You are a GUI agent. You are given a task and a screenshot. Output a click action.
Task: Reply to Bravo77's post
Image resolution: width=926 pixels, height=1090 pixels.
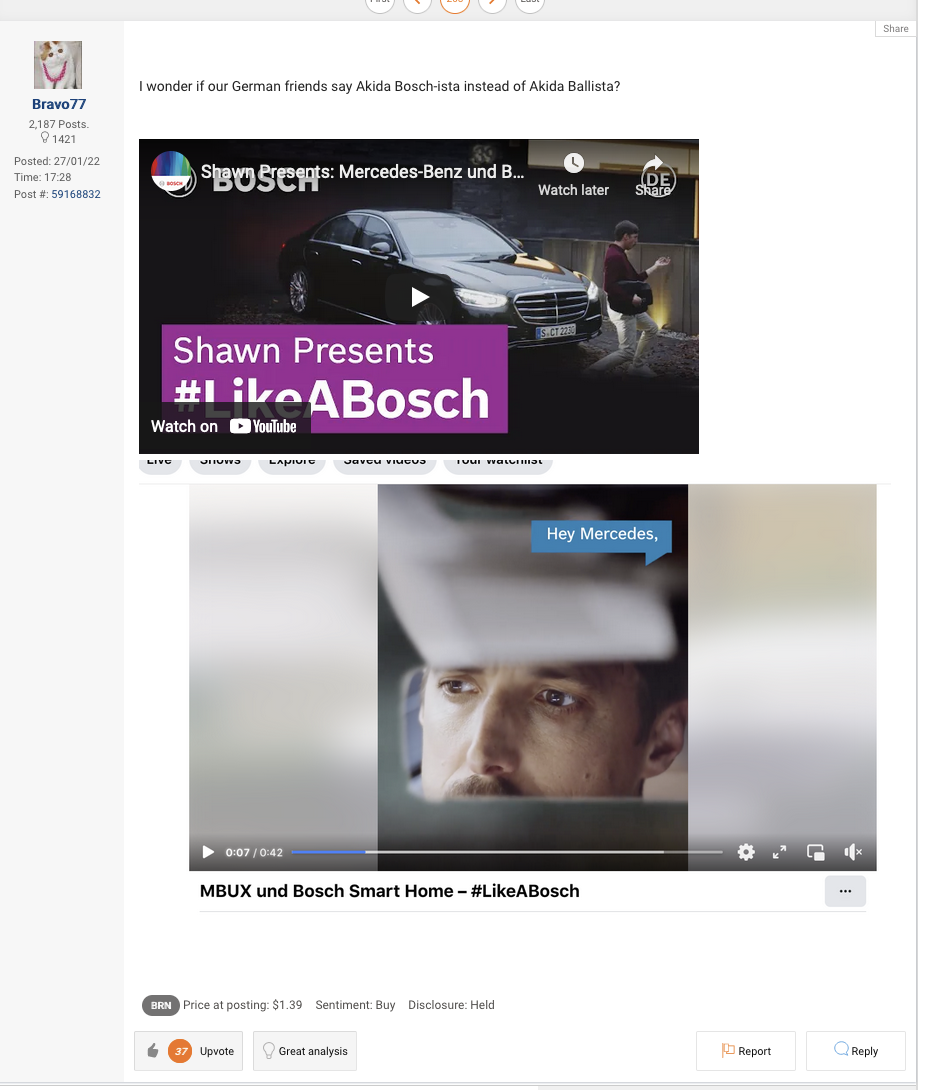tap(855, 1051)
